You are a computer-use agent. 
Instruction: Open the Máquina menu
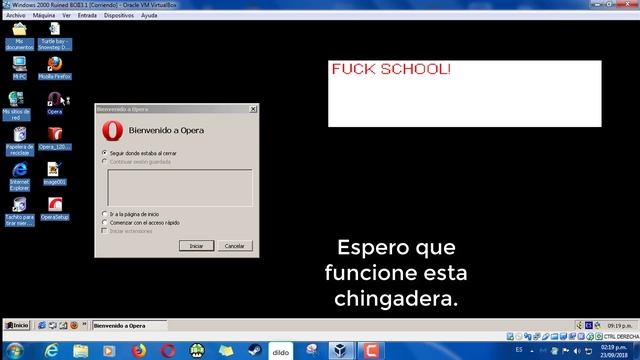tap(44, 16)
